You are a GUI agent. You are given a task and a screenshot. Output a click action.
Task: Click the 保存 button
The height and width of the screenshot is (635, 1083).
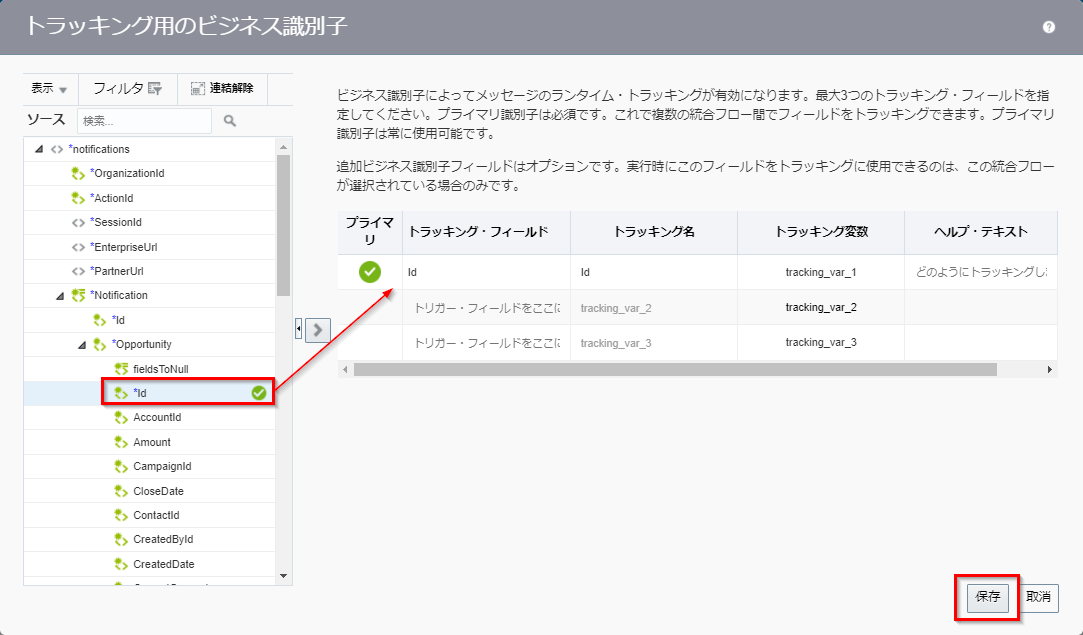987,597
